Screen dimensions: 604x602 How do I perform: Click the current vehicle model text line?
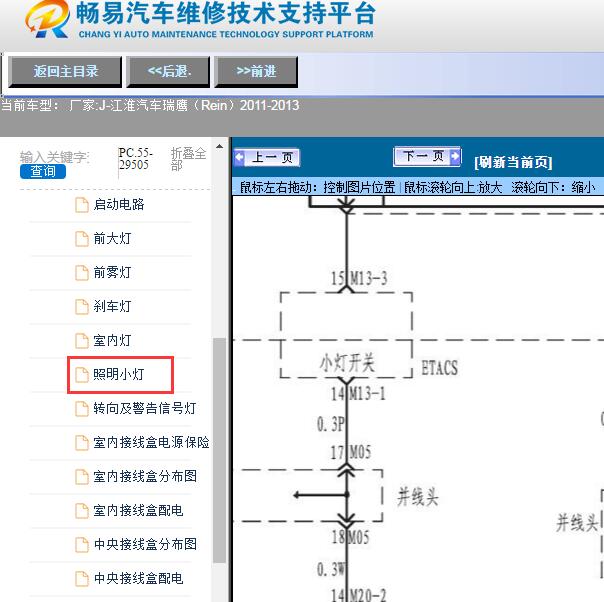[150, 105]
